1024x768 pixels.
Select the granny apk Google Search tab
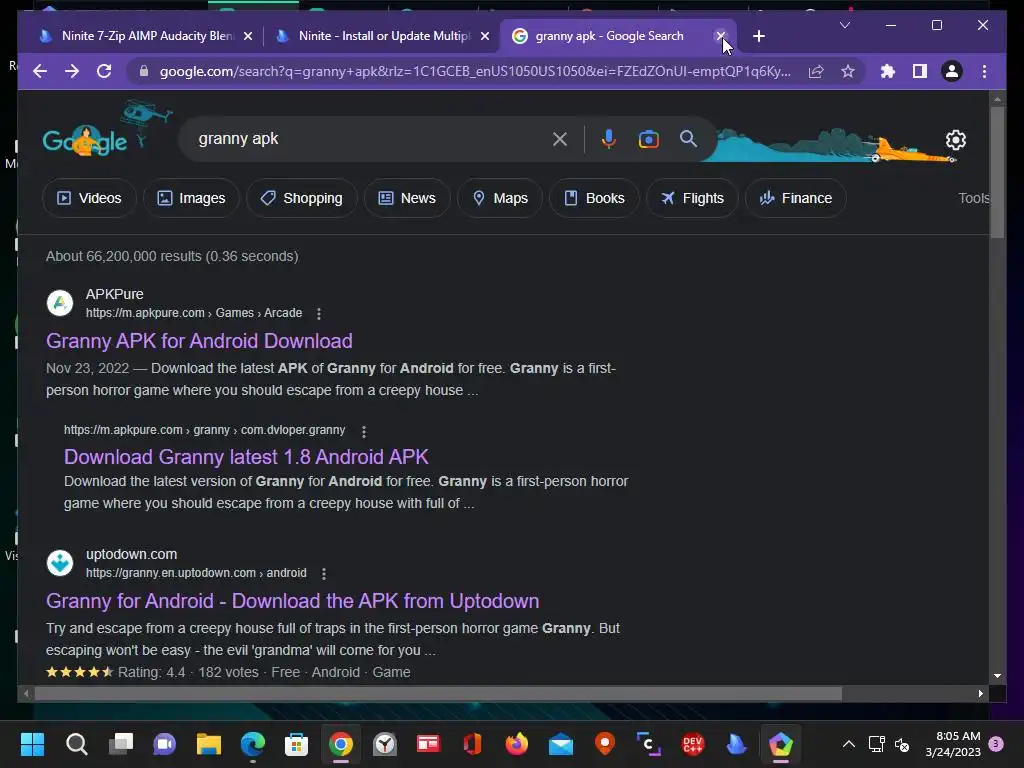pyautogui.click(x=607, y=36)
